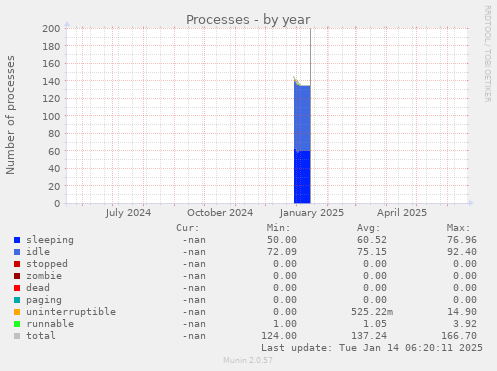
Task: Click the uninterruptible legend color swatch
Action: point(17,312)
